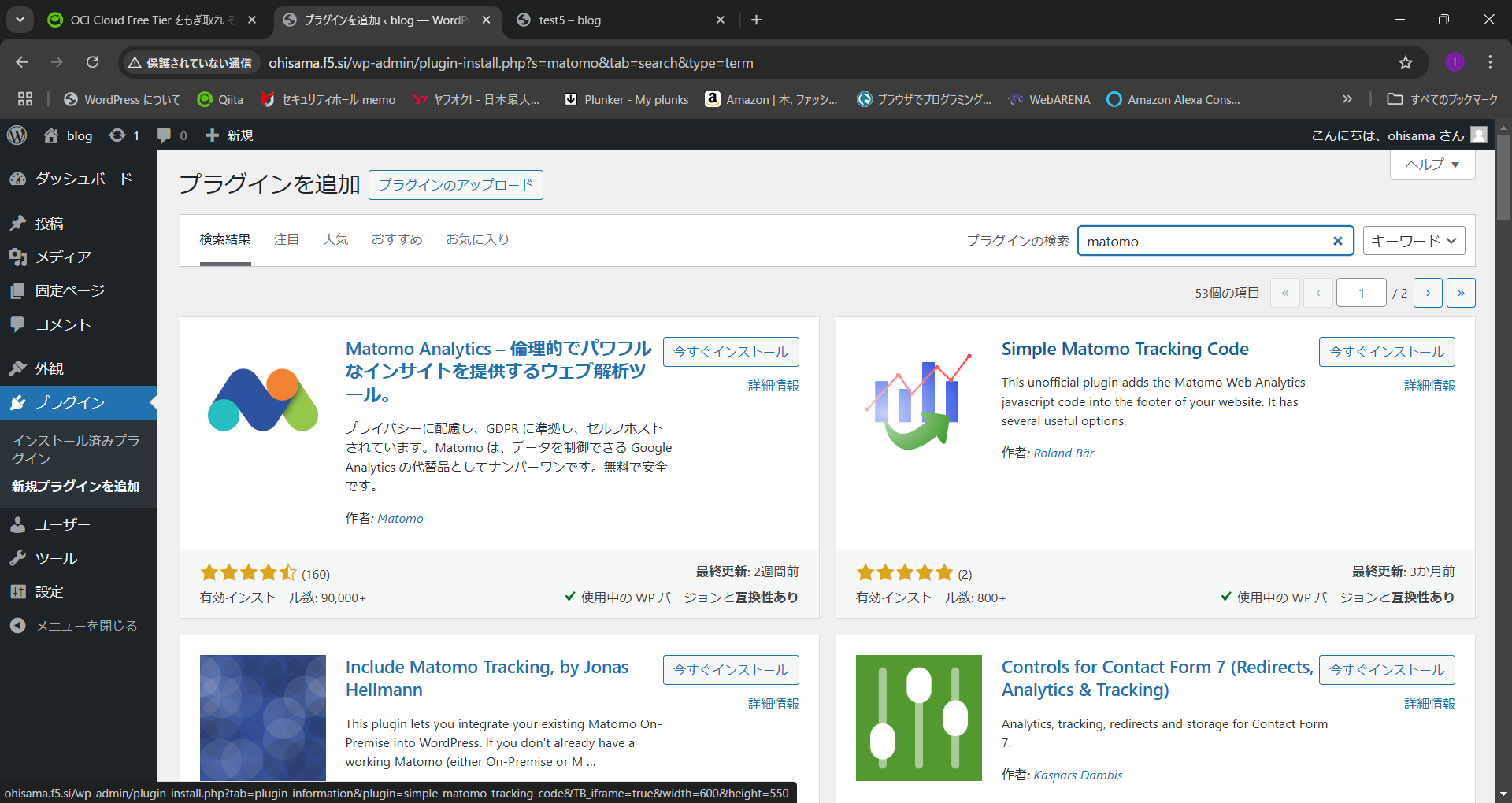Jump to the last results page
Viewport: 1512px width, 803px height.
(1461, 293)
